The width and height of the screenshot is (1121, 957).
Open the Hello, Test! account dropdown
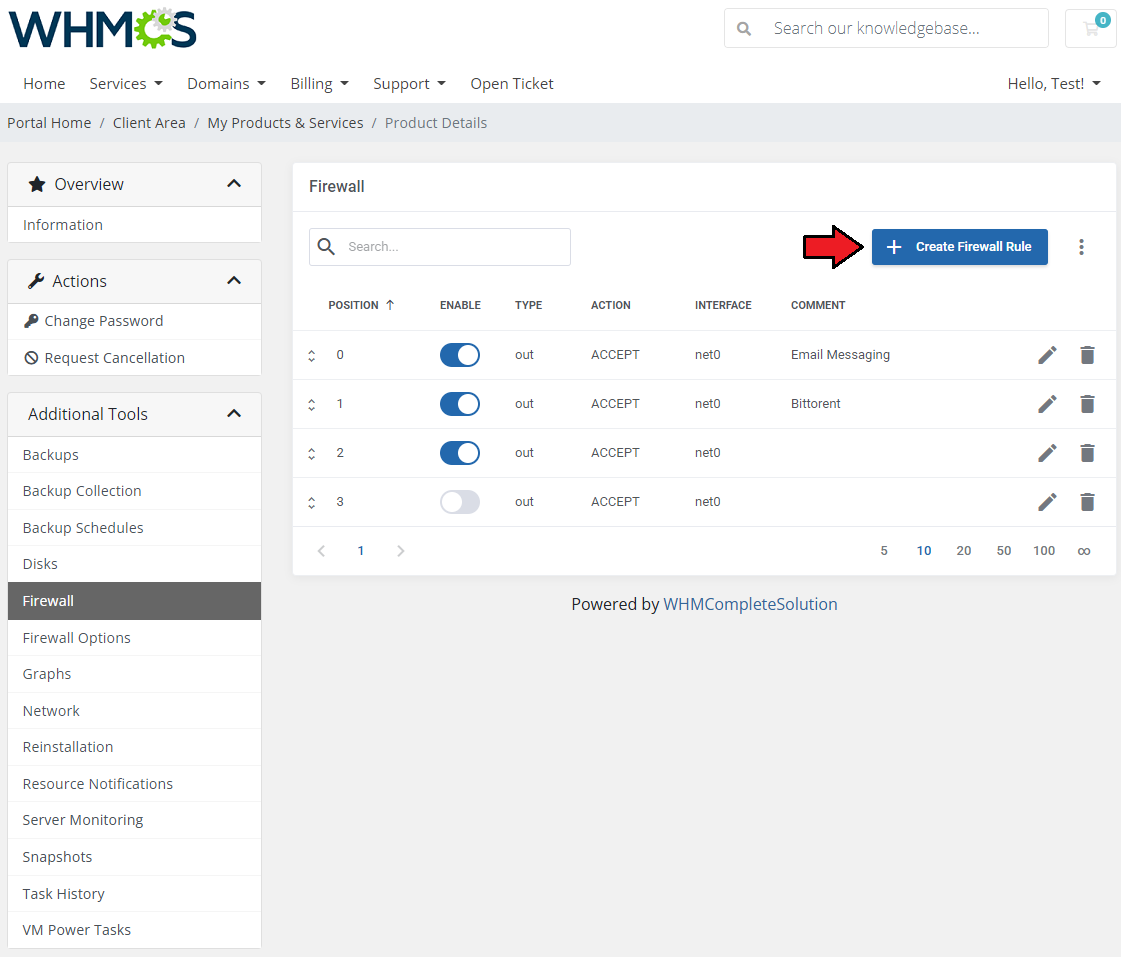1054,84
